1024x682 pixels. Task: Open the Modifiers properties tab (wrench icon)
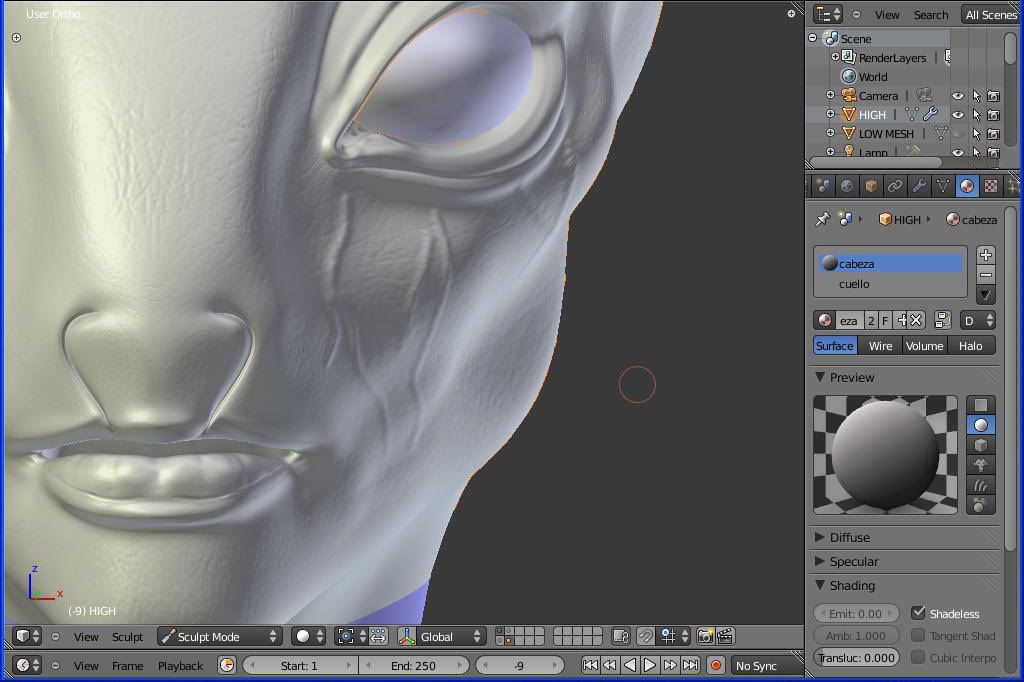(919, 186)
